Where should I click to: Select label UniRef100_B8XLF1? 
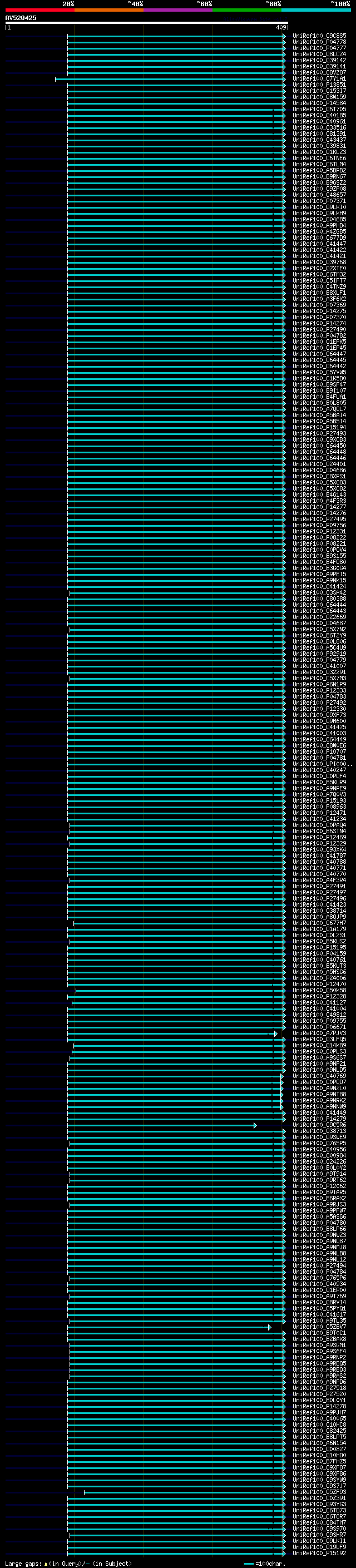(319, 293)
